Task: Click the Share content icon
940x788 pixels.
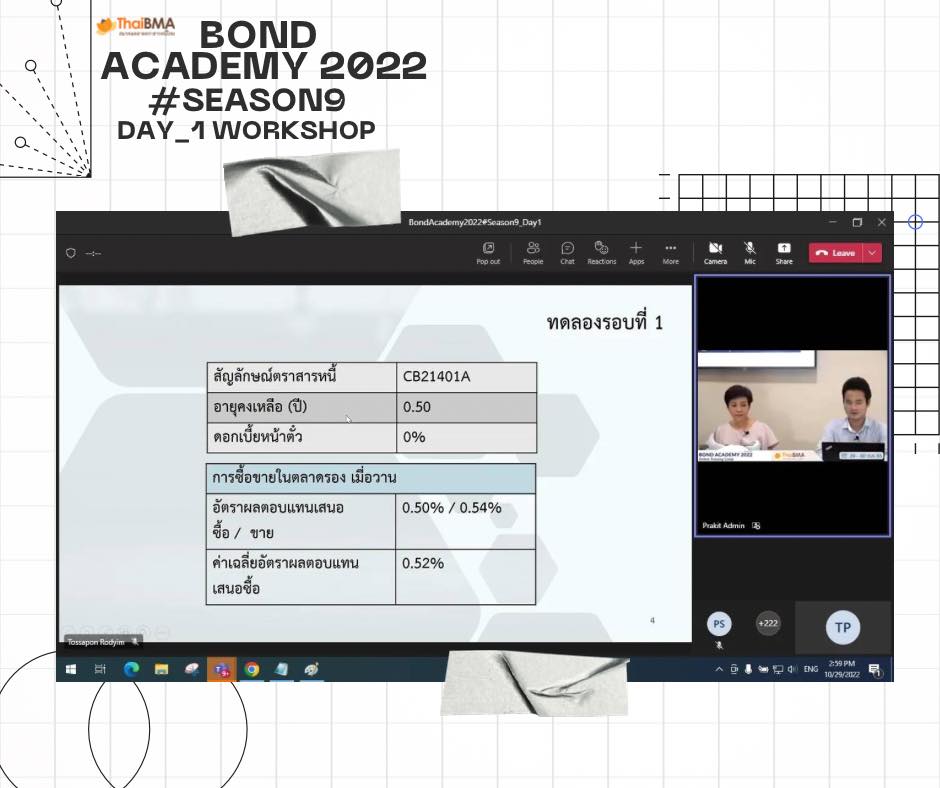Action: tap(784, 252)
